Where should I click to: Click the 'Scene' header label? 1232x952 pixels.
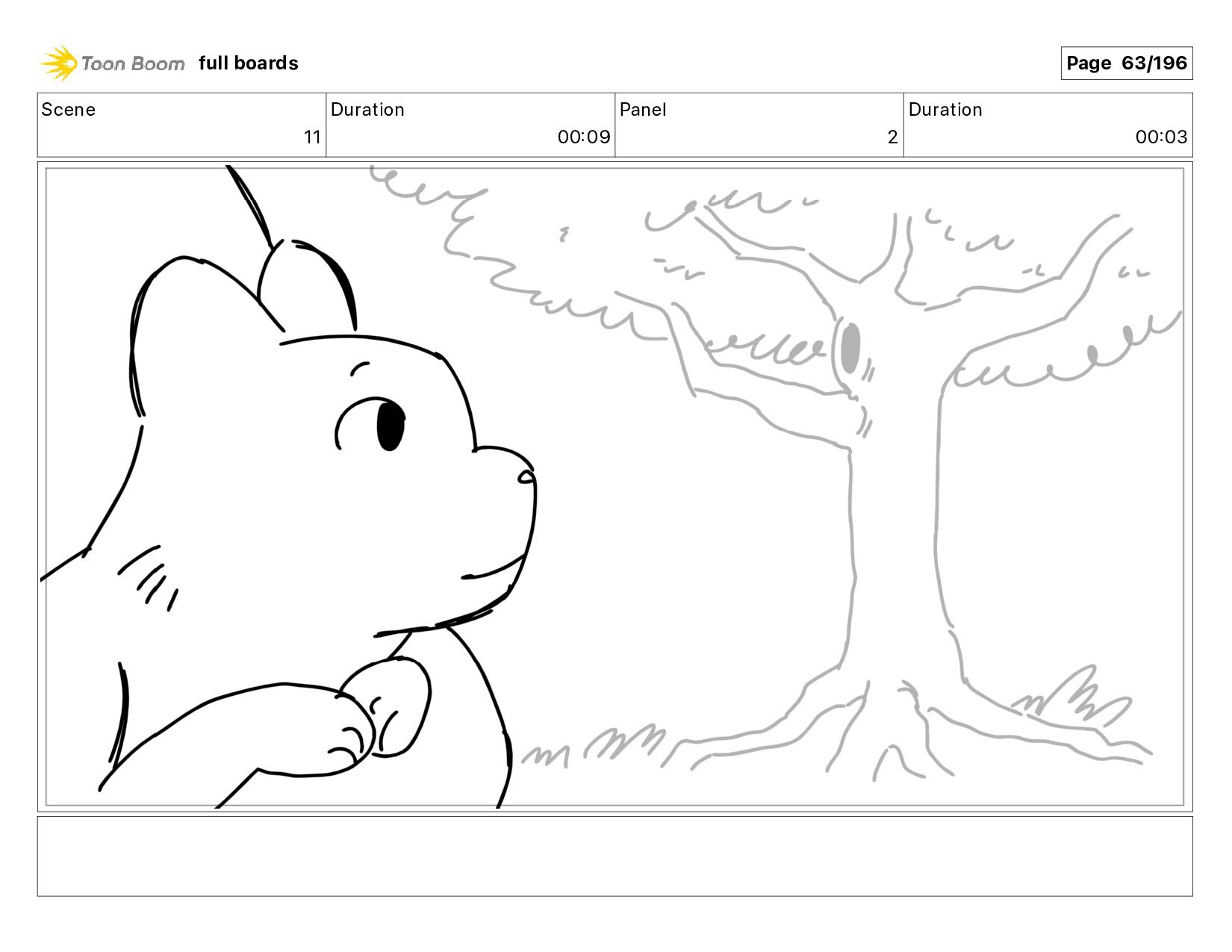69,110
